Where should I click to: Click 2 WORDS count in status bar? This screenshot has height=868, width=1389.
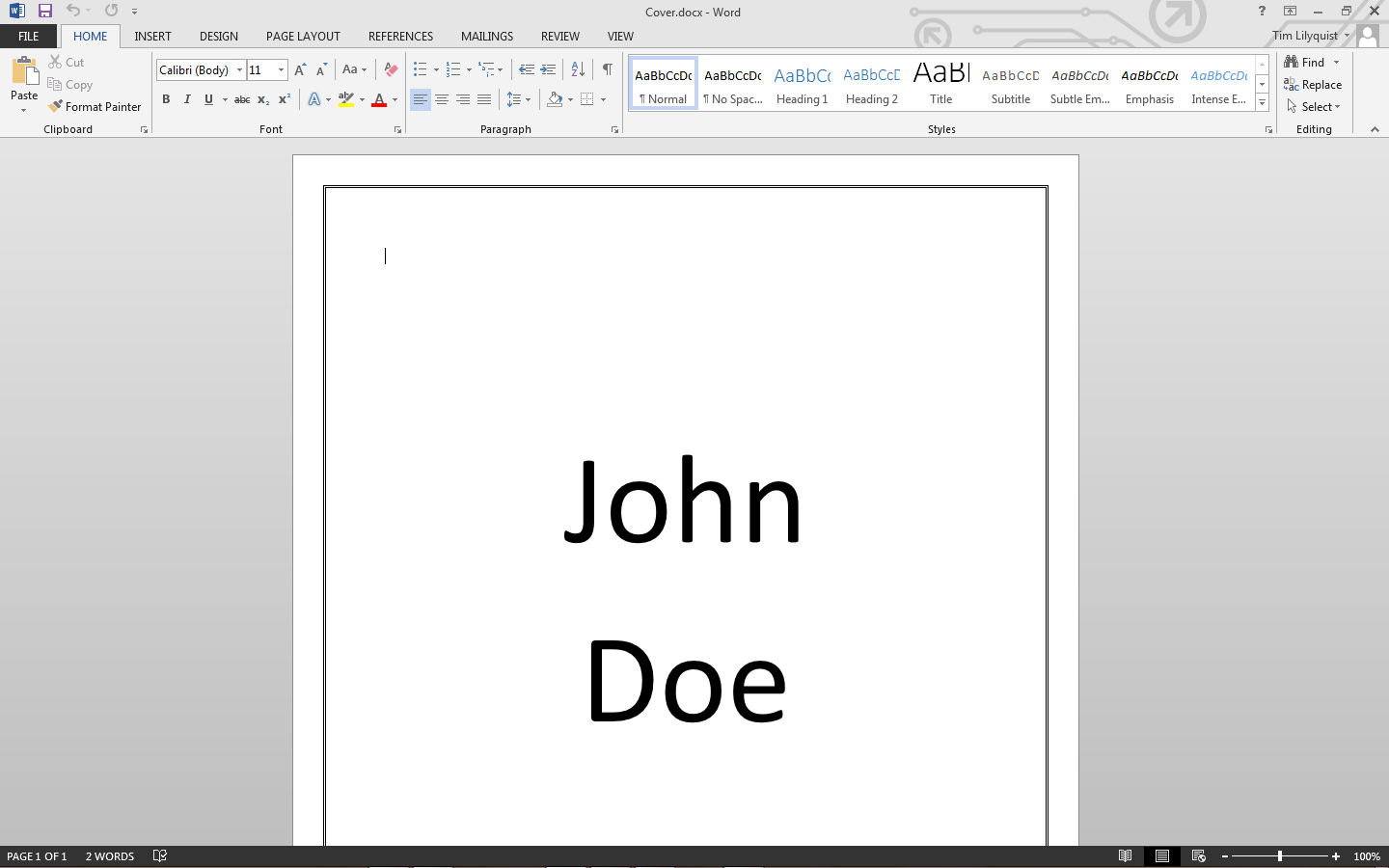point(110,856)
